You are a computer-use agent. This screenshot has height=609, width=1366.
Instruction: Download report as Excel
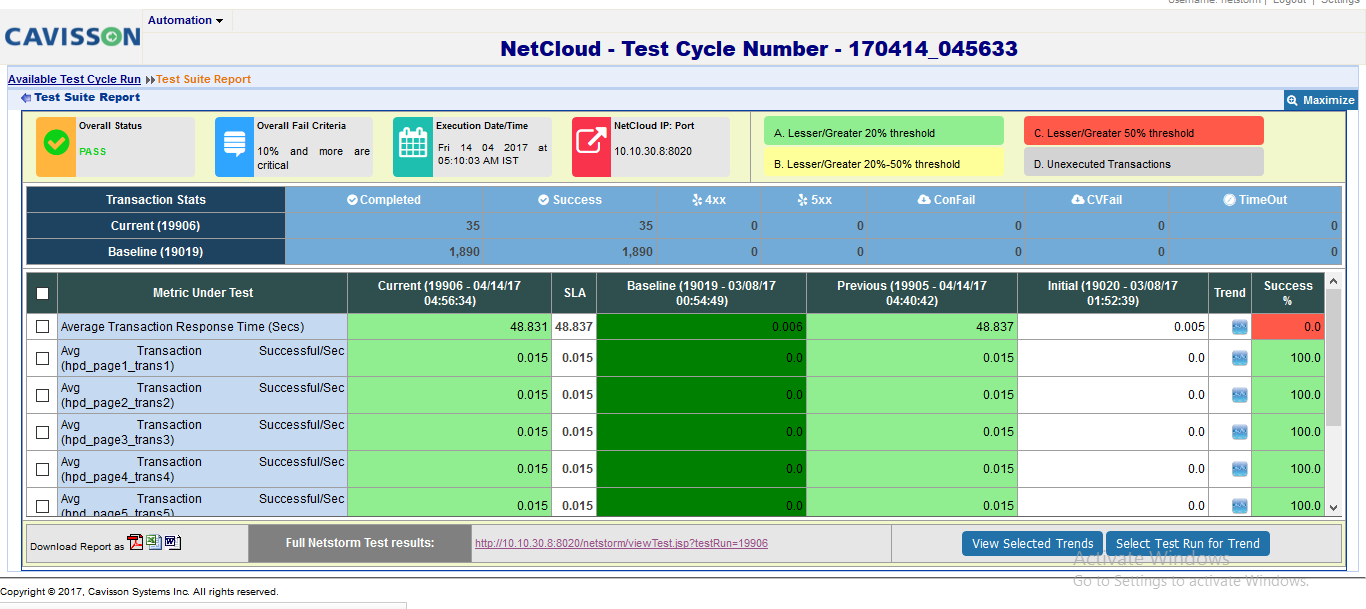[154, 542]
